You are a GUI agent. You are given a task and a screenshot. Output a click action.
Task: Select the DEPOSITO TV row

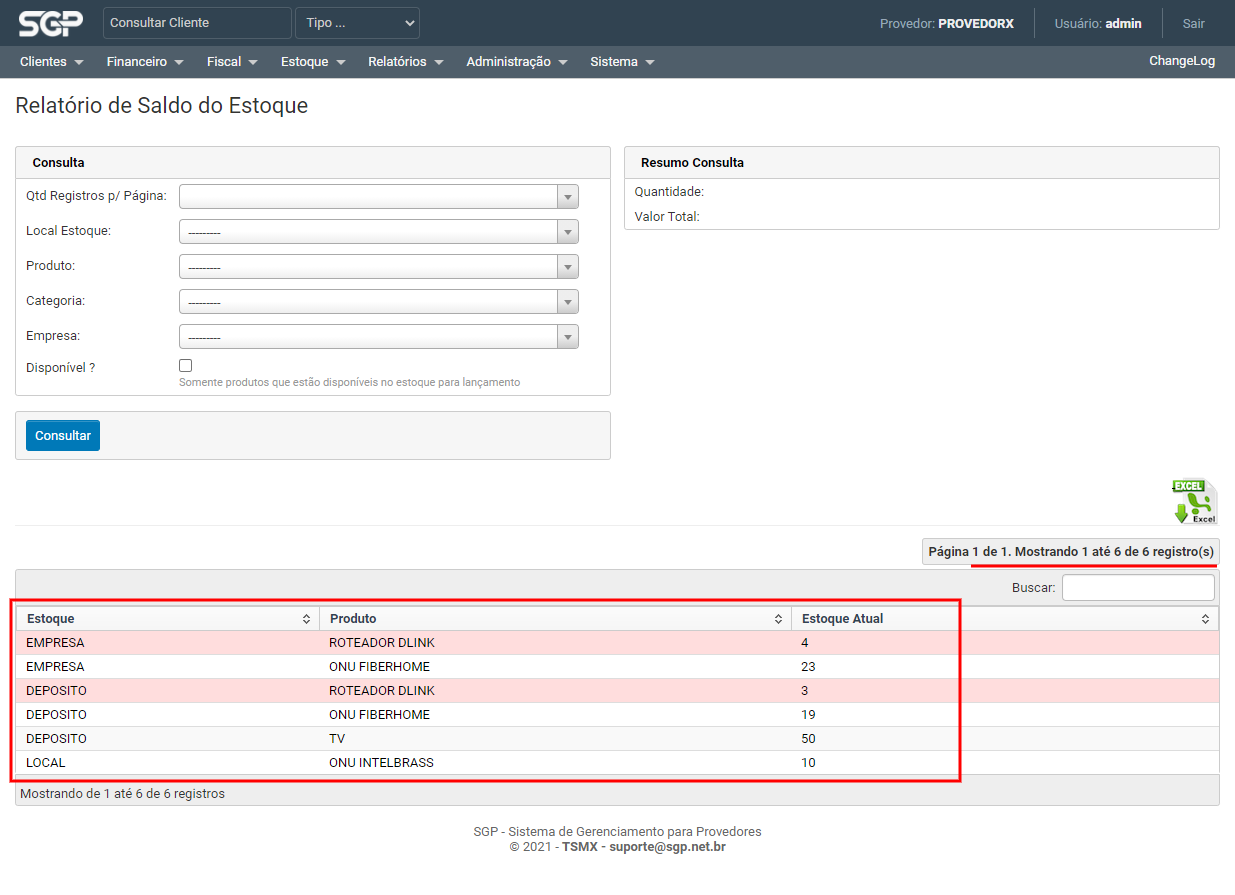617,738
